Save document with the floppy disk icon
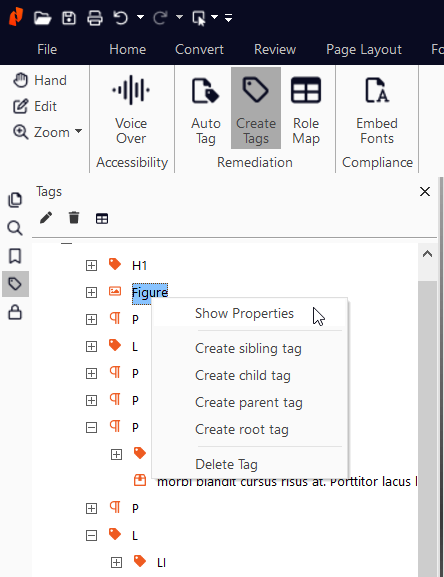Viewport: 444px width, 577px height. pyautogui.click(x=69, y=18)
